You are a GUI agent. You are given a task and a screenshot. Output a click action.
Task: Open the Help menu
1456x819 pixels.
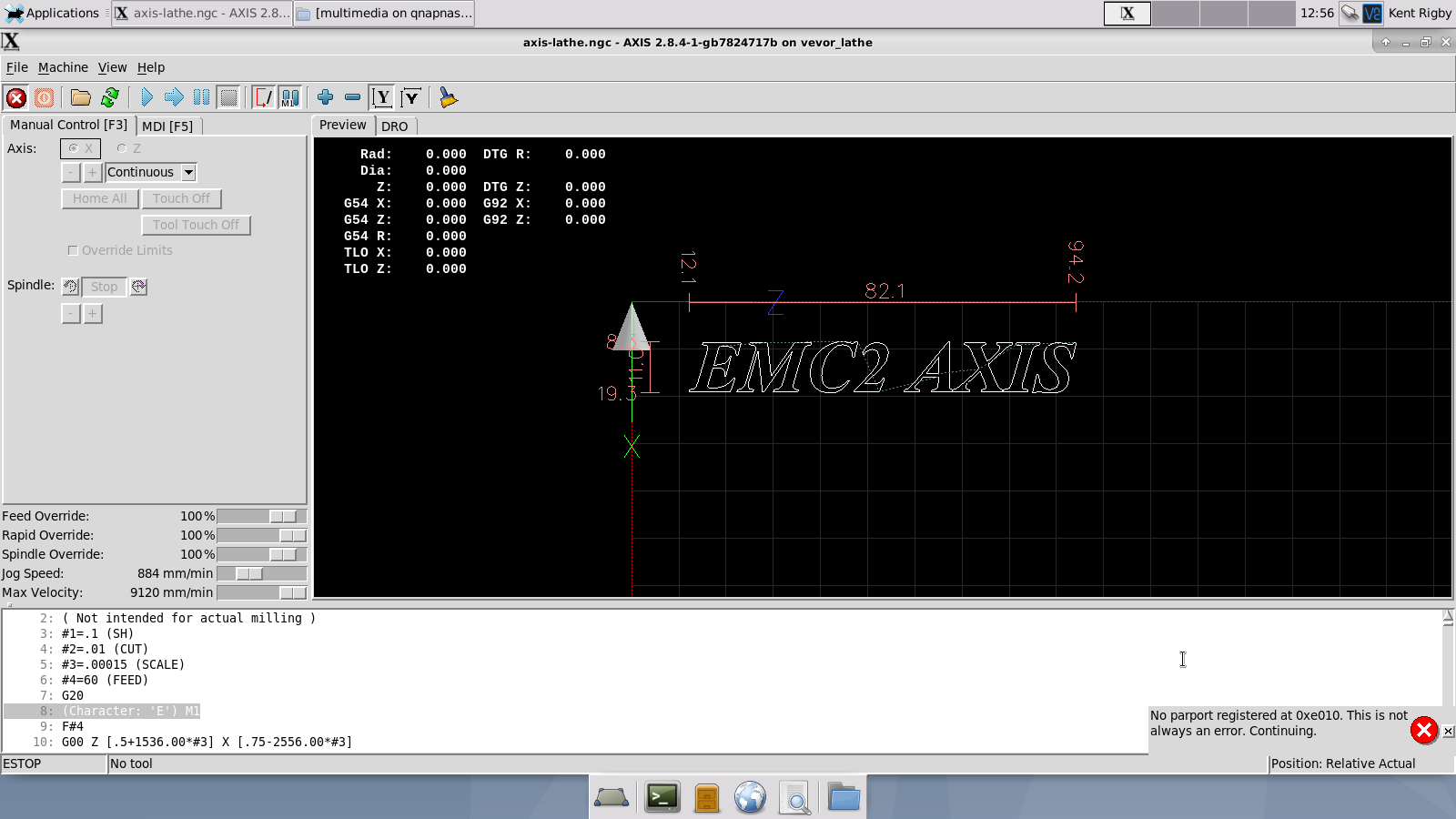pyautogui.click(x=151, y=67)
